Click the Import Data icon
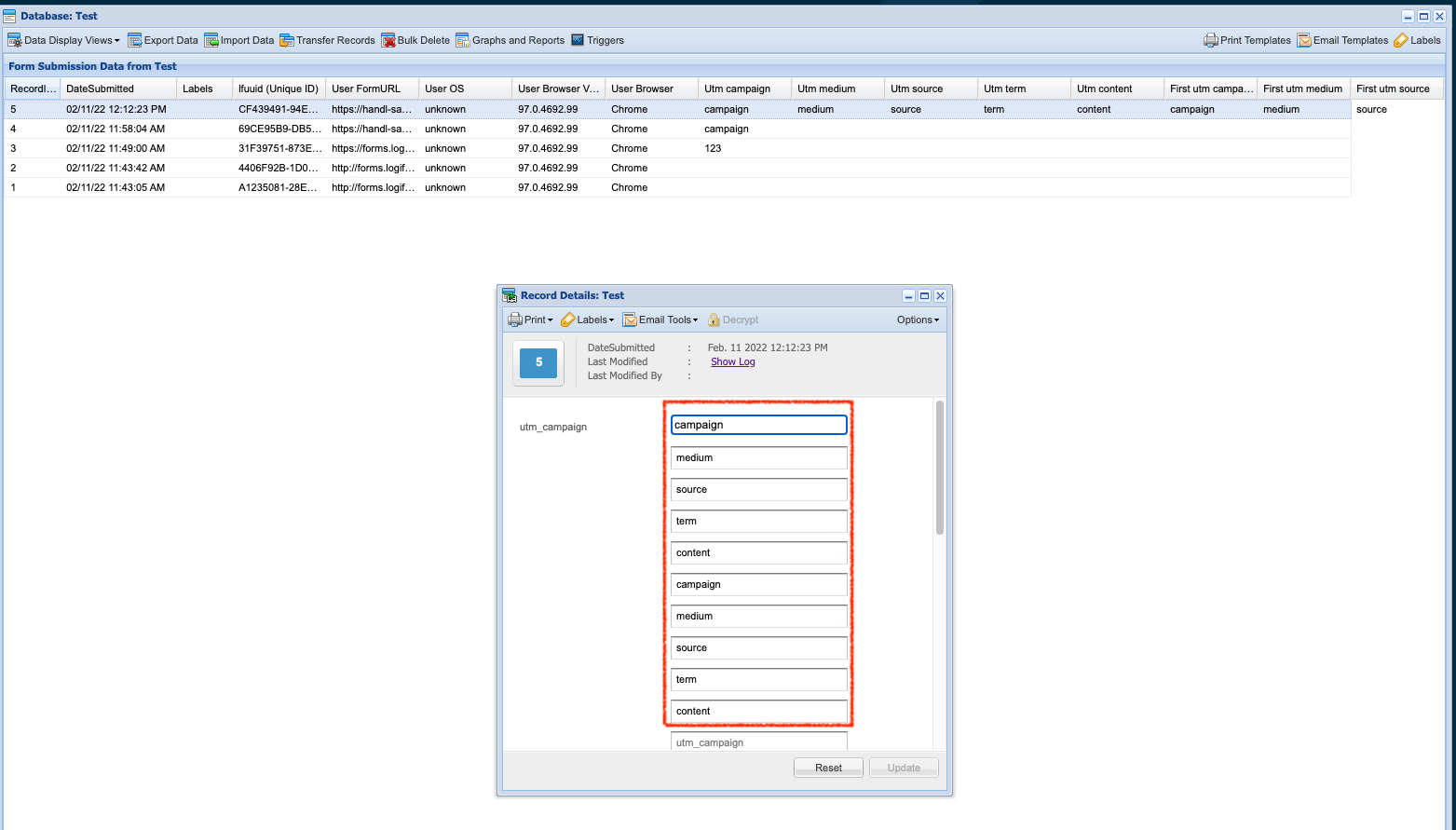The width and height of the screenshot is (1456, 830). (211, 40)
